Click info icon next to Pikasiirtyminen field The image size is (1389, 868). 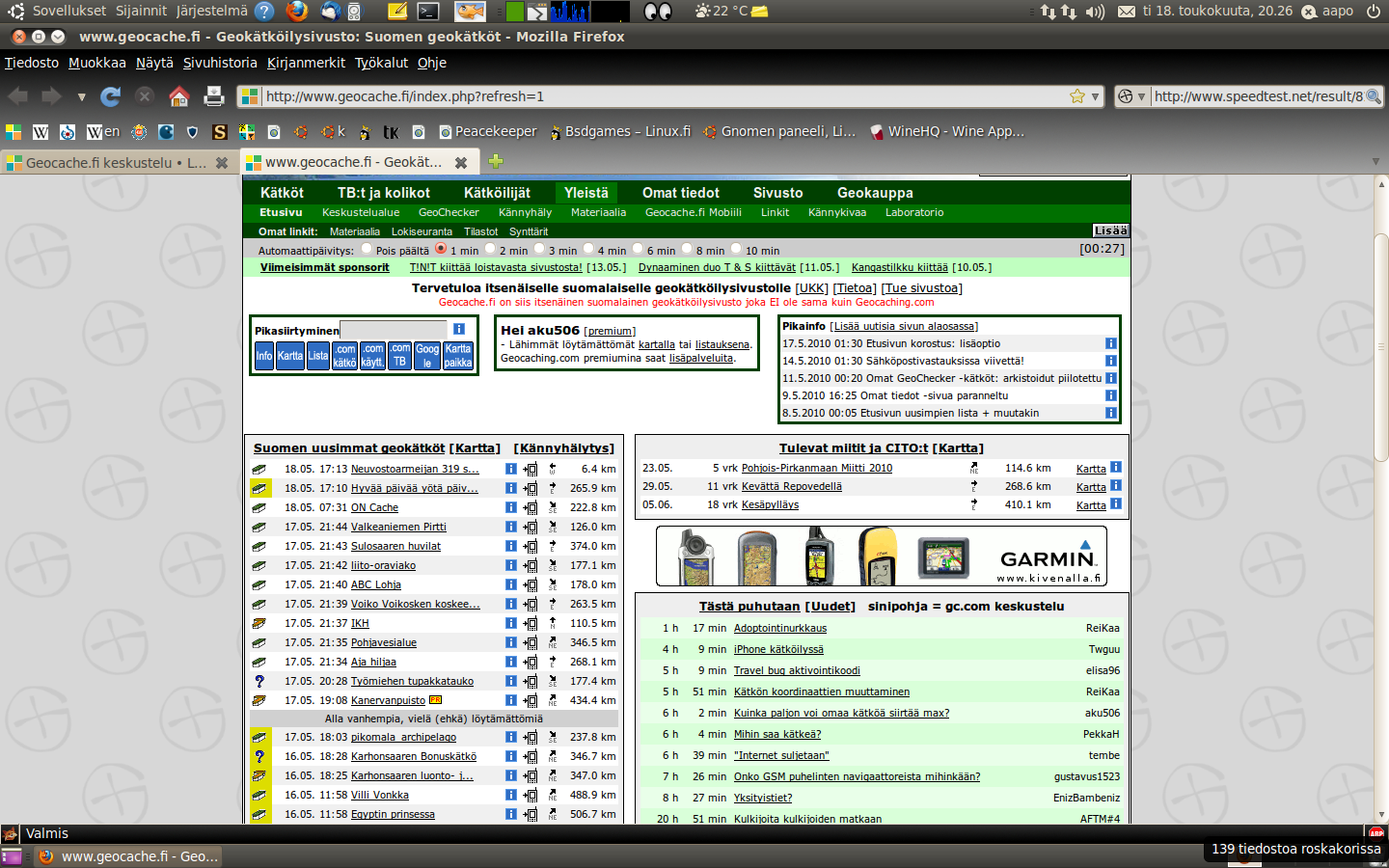(x=459, y=329)
